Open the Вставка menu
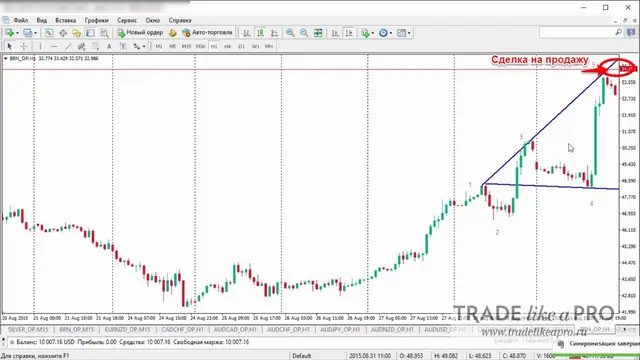This screenshot has width=640, height=360. tap(65, 20)
